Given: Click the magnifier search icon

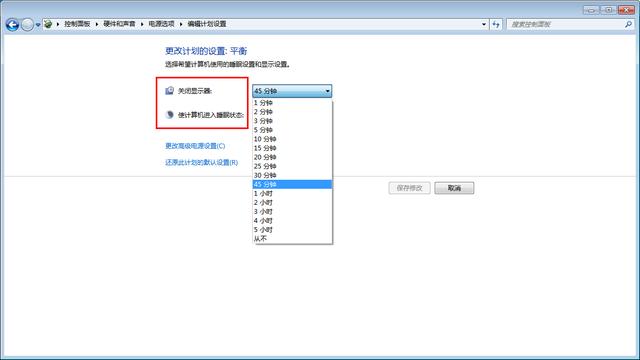Looking at the screenshot, I should click(628, 24).
